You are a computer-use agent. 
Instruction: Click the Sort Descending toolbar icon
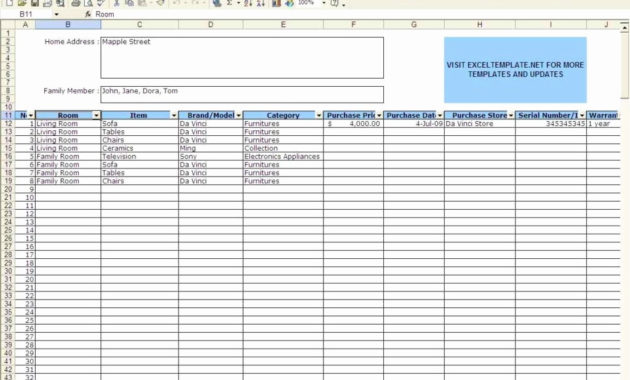pyautogui.click(x=261, y=3)
